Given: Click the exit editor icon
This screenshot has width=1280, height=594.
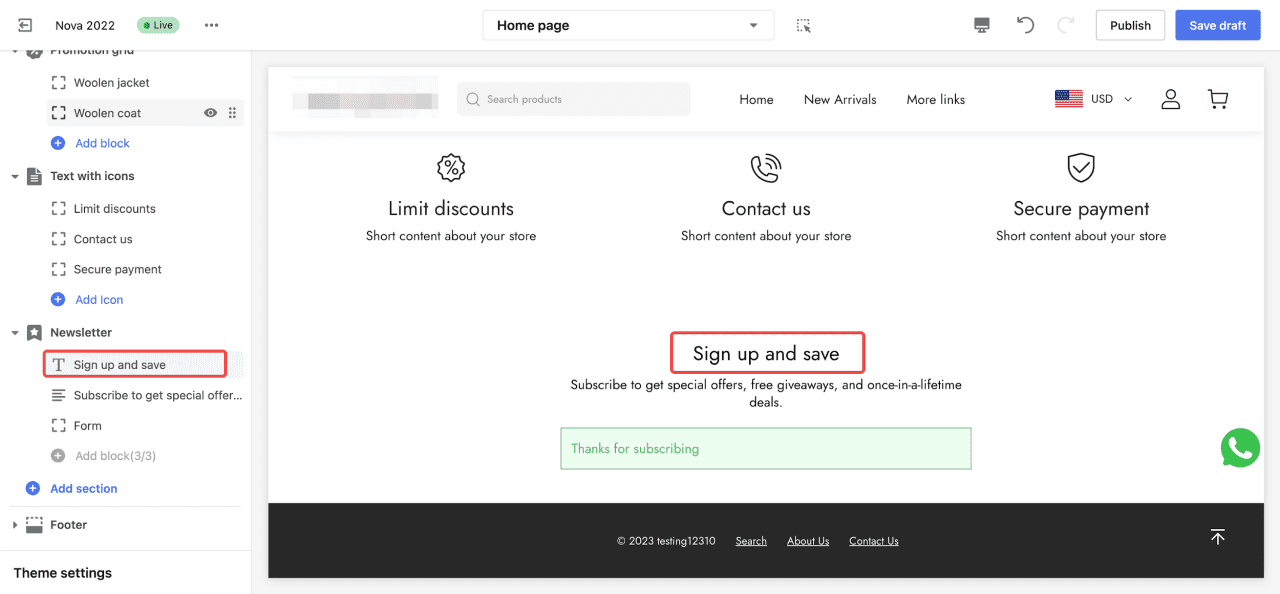Looking at the screenshot, I should (x=25, y=25).
